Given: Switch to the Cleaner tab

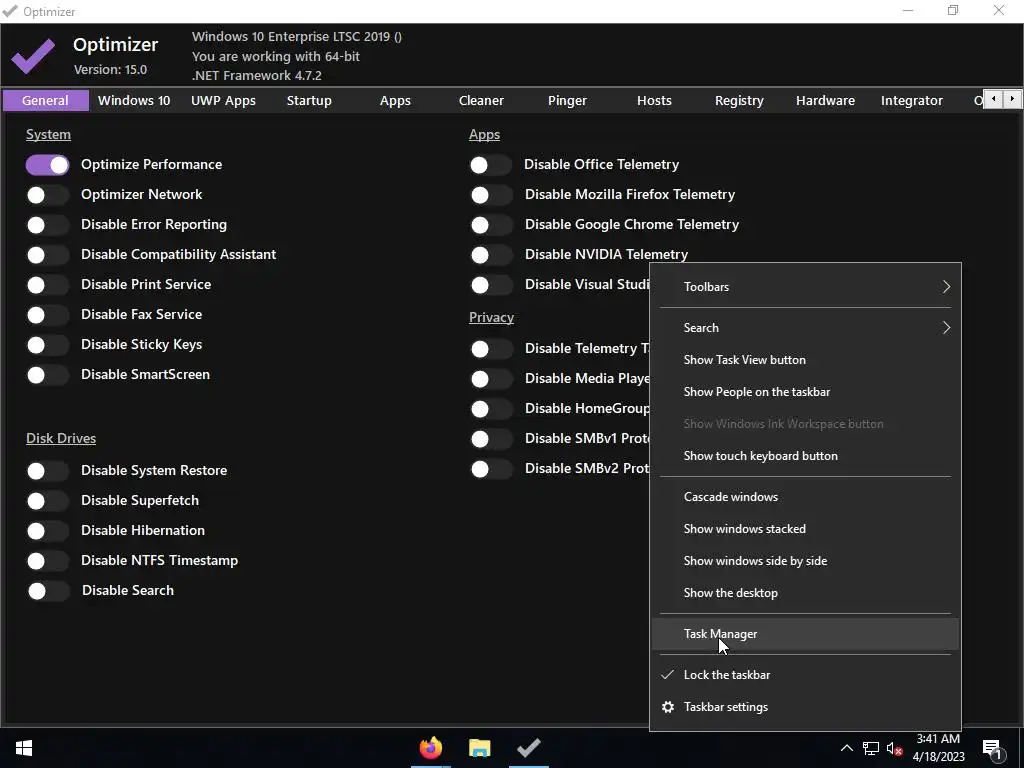Looking at the screenshot, I should [x=481, y=101].
